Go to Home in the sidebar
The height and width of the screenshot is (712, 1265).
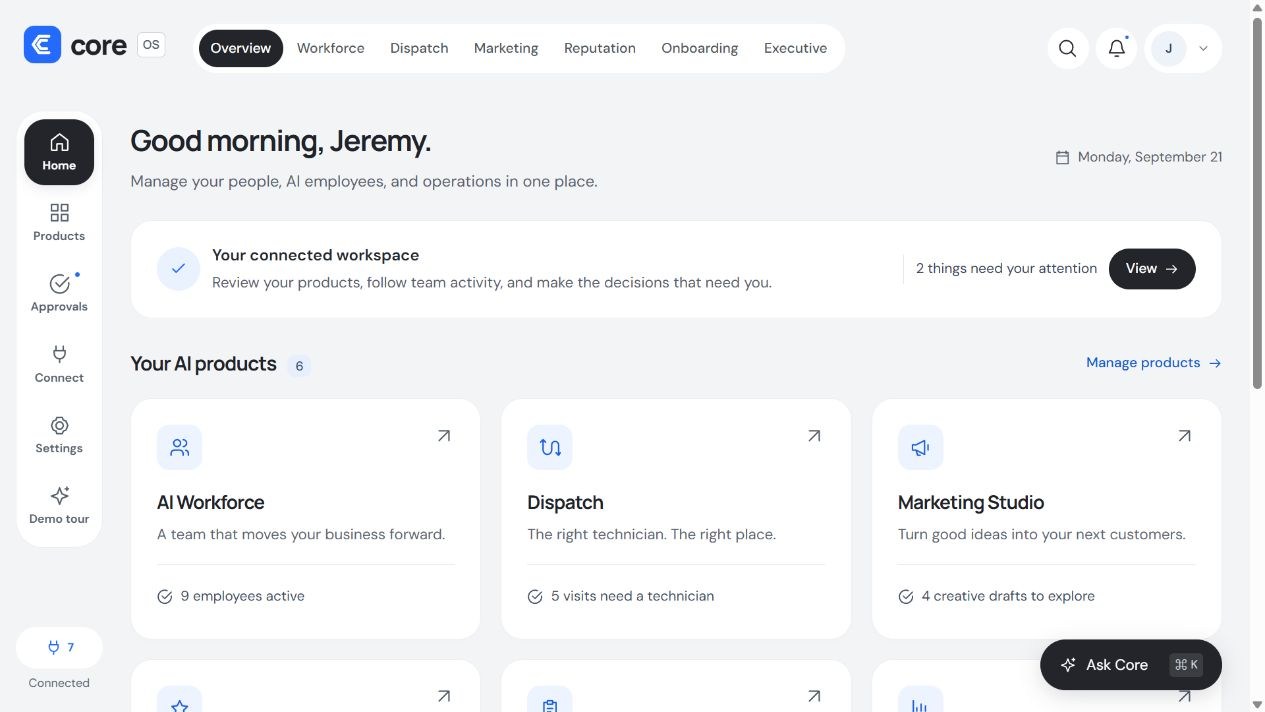pos(59,152)
